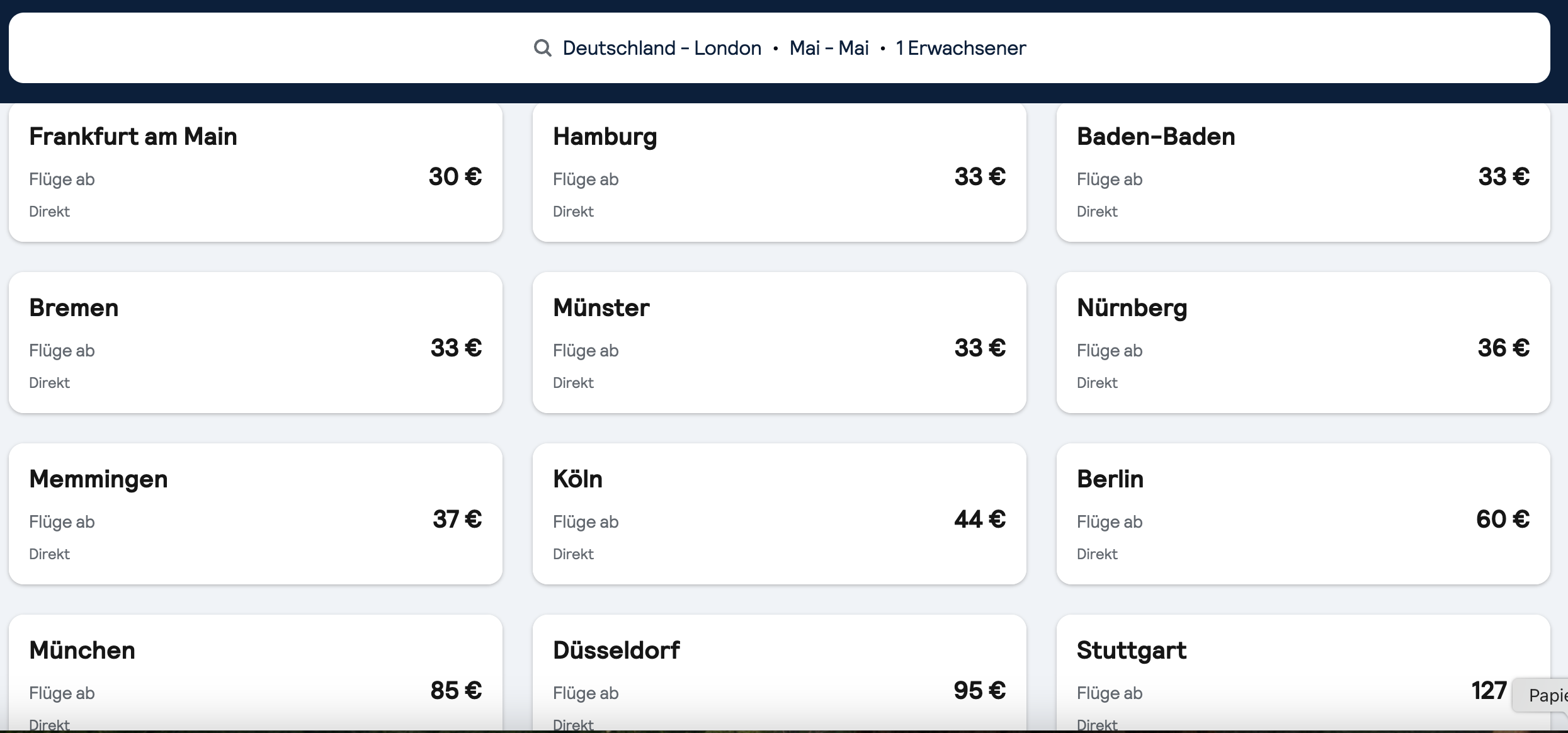Screen dimensions: 1568x733
Task: Open Köln flights from 44 €
Action: tap(780, 514)
